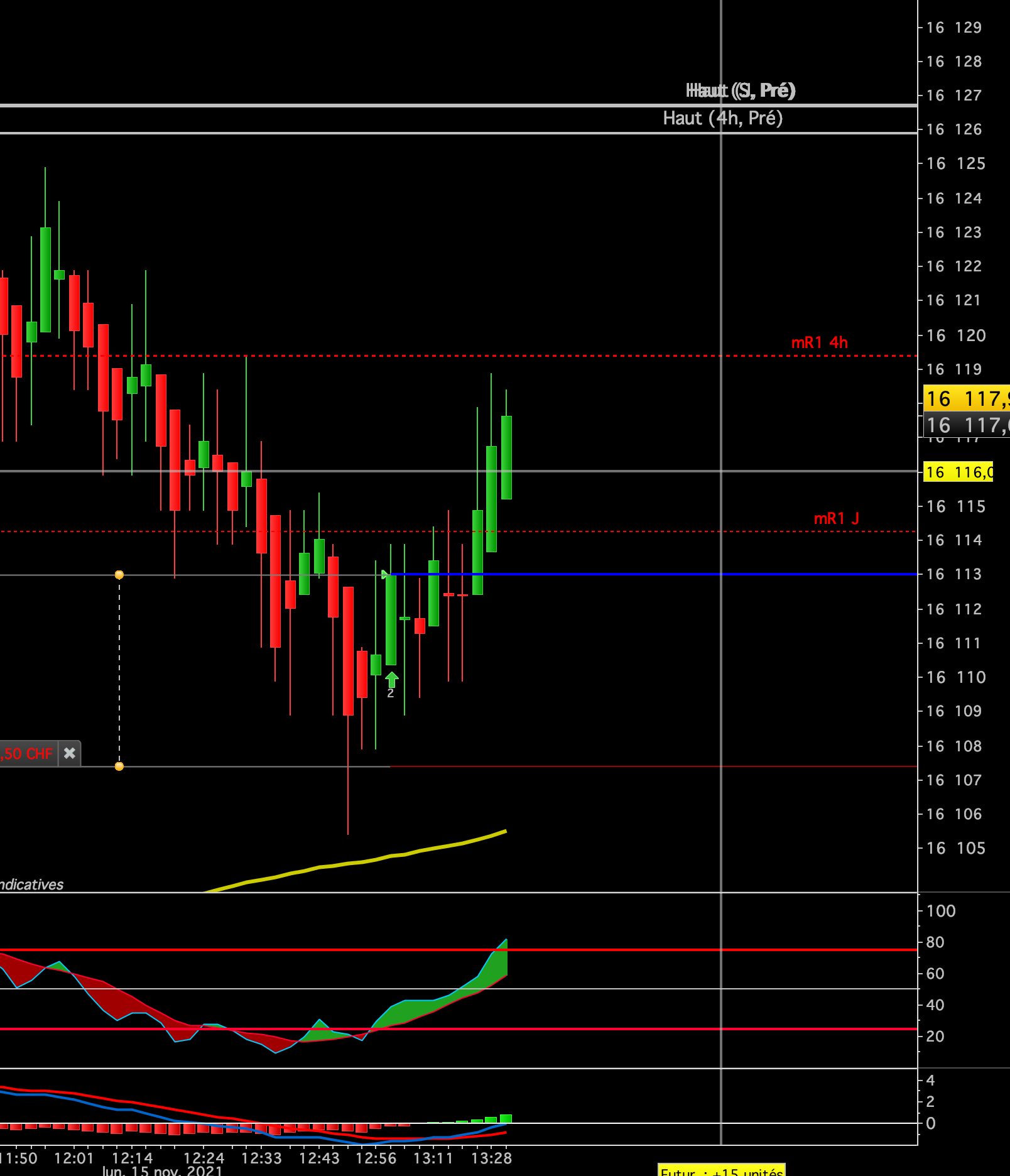
Task: Click the "12:14" time axis label
Action: (133, 1158)
